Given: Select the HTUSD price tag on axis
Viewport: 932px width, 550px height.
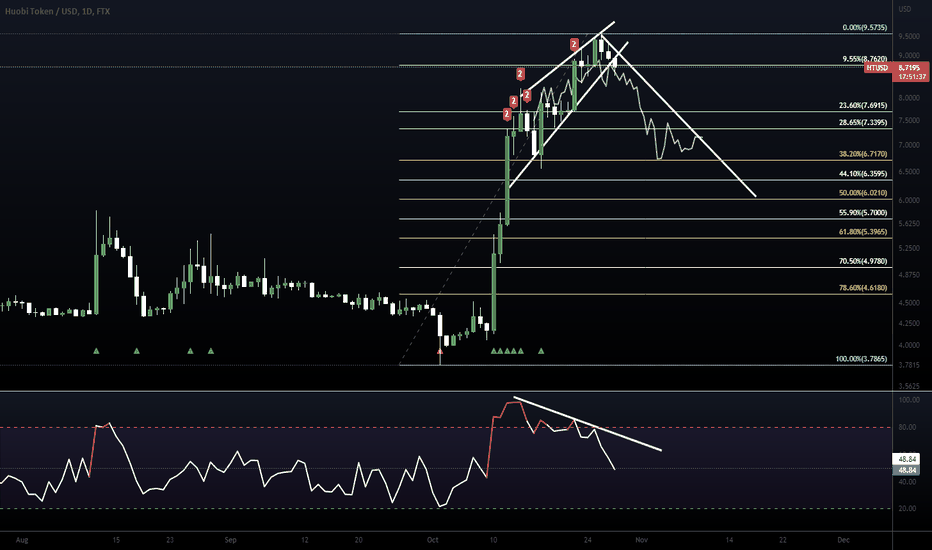Looking at the screenshot, I should [877, 68].
